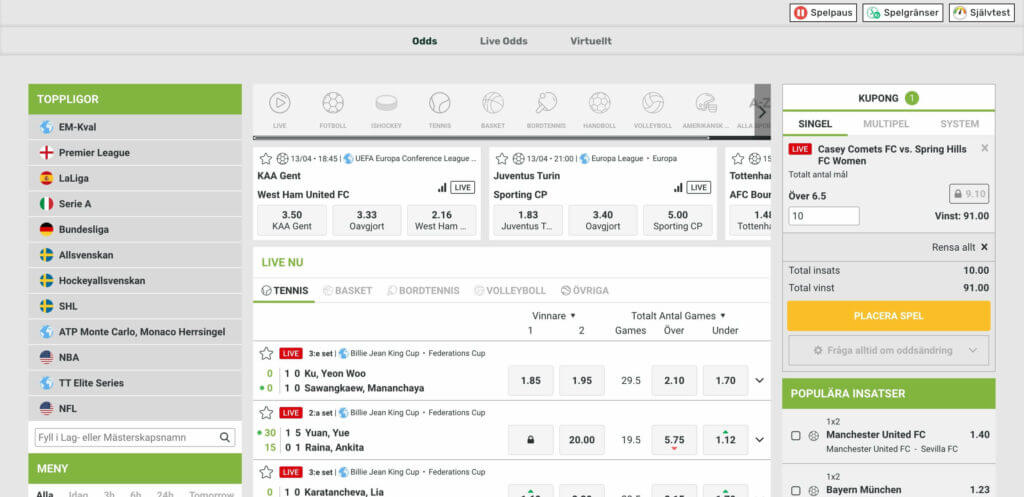Open Premier League in top leagues
This screenshot has width=1024, height=497.
pos(135,153)
